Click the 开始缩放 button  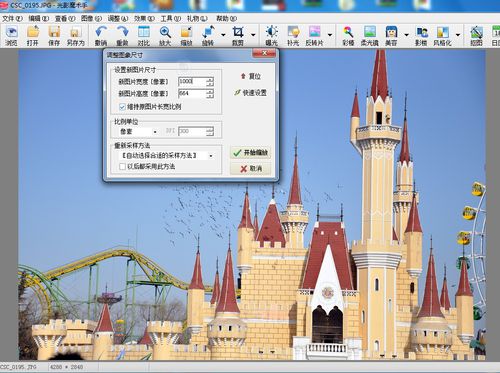point(251,153)
